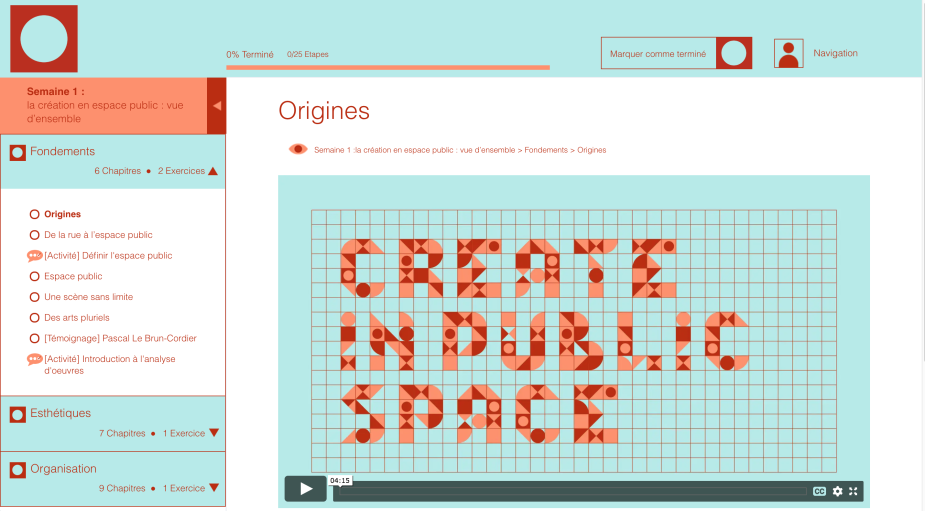Screen dimensions: 925x511
Task: Expand the Organisation section arrow
Action: pyautogui.click(x=213, y=488)
